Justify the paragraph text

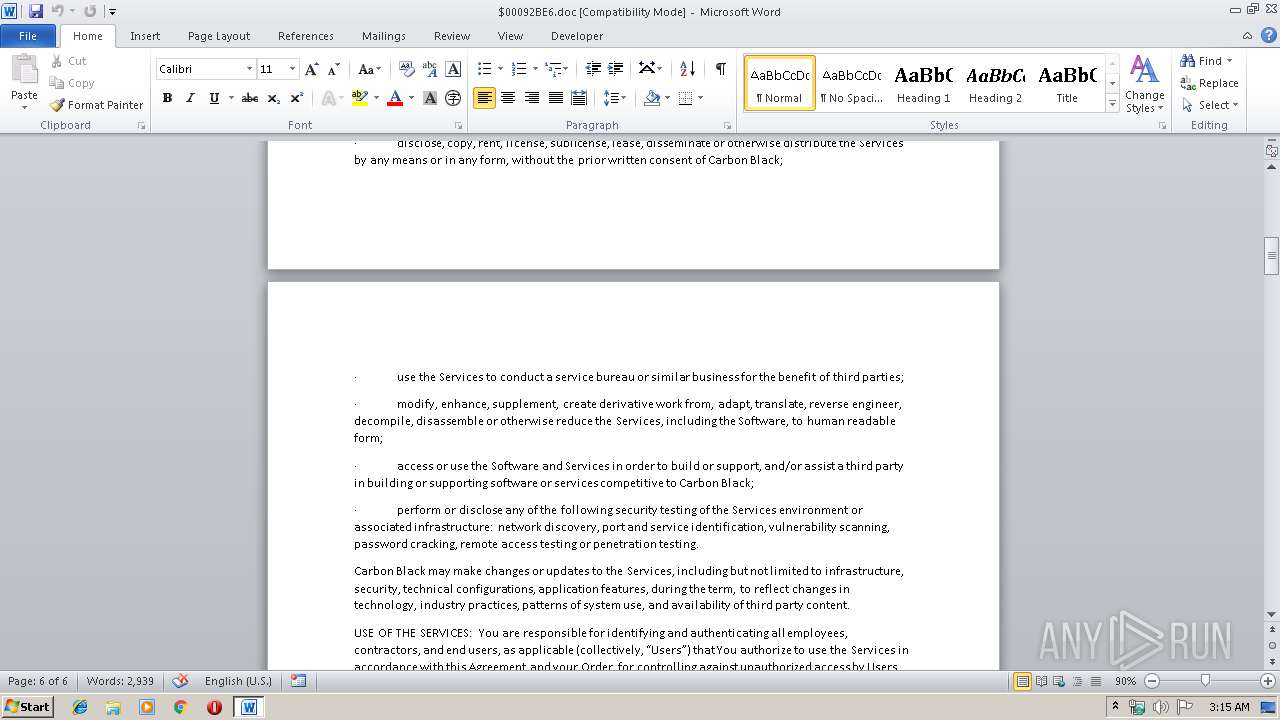pos(555,98)
